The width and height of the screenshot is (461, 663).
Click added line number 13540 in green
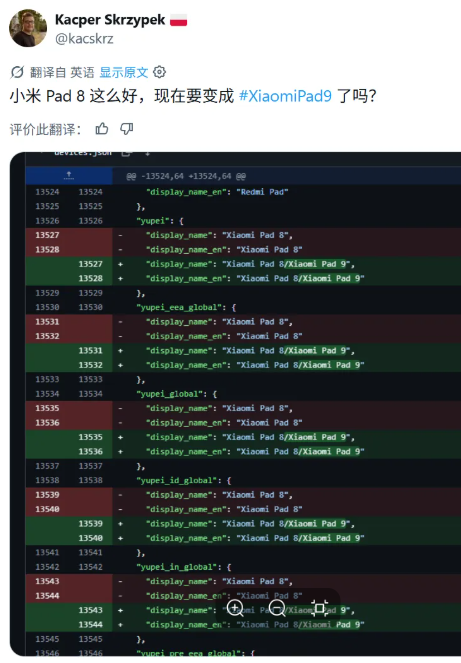click(91, 538)
